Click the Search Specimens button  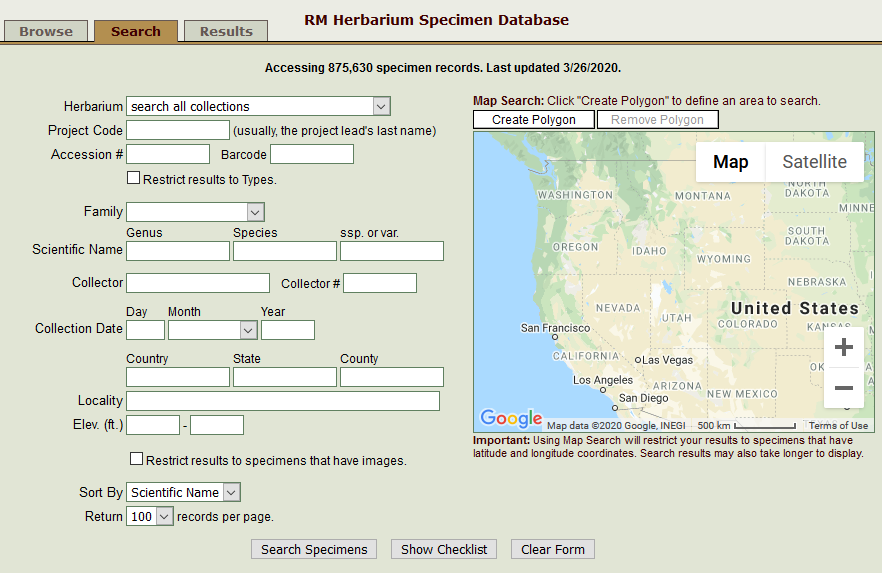pyautogui.click(x=314, y=549)
